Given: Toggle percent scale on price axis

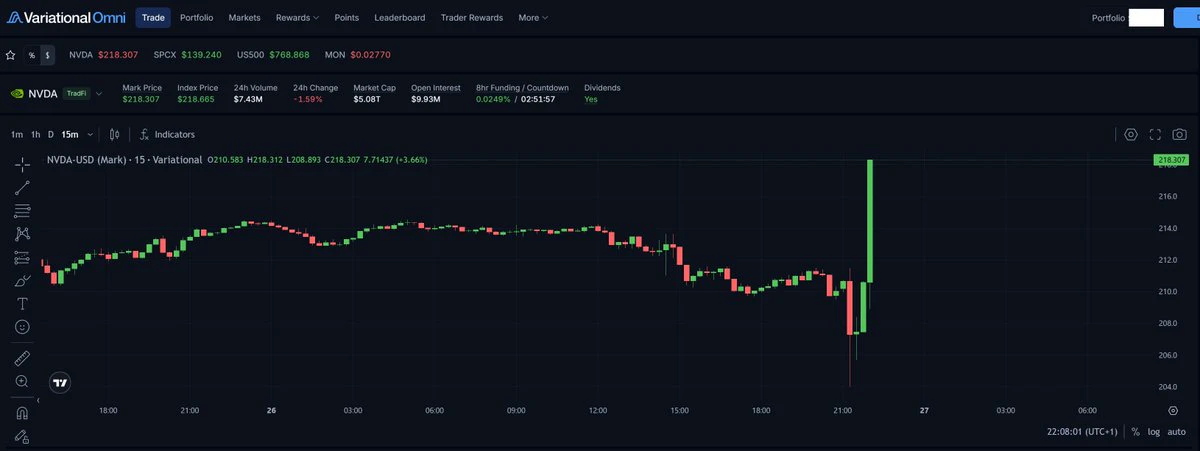Looking at the screenshot, I should tap(1135, 432).
